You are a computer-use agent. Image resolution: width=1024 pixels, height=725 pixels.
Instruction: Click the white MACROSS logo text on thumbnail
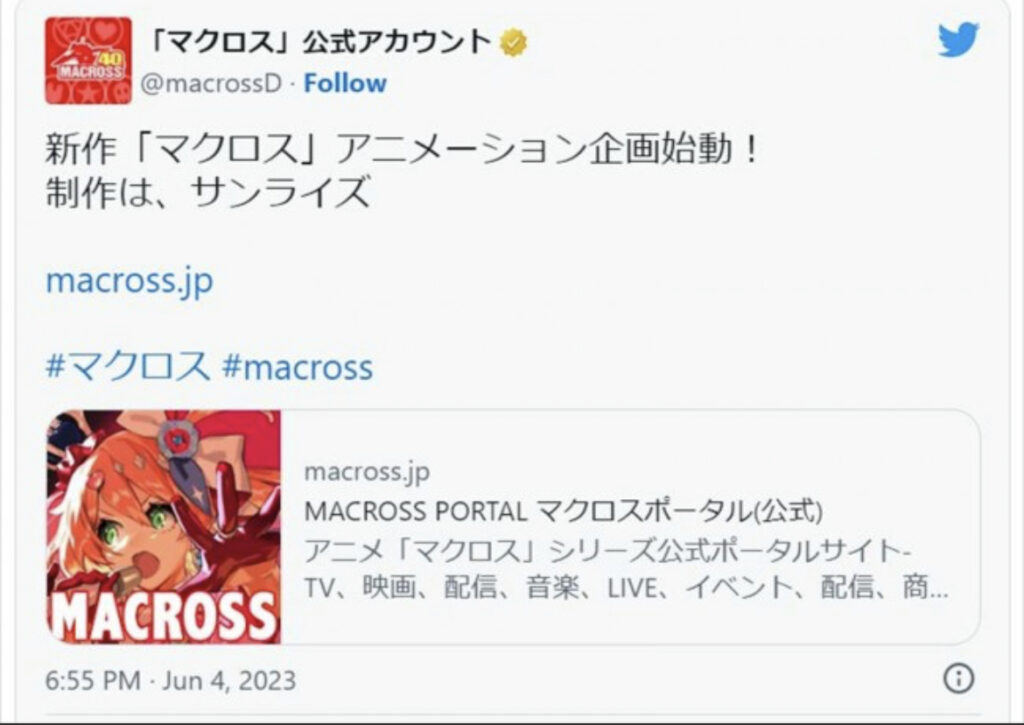click(164, 615)
